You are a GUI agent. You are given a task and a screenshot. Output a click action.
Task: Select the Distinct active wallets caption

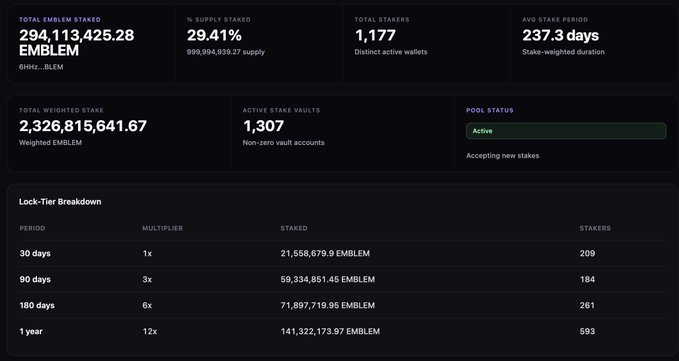391,52
